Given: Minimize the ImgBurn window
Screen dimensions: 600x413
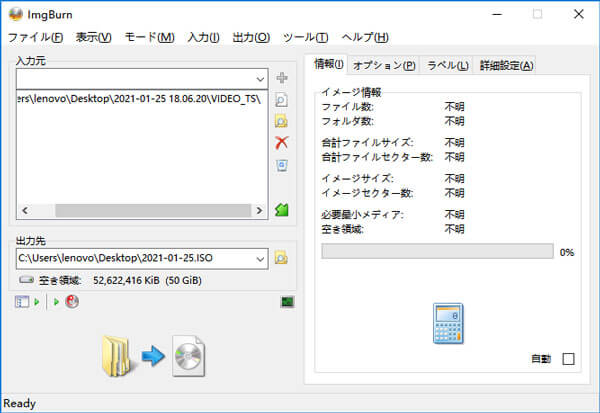Looking at the screenshot, I should (497, 14).
